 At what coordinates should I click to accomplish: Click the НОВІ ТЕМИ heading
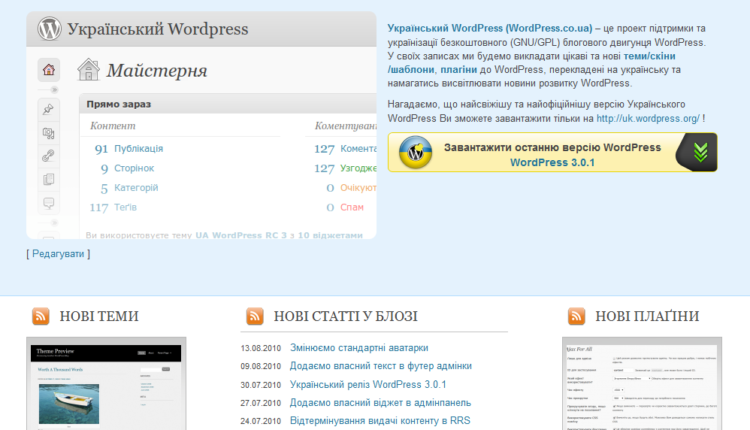click(x=99, y=316)
